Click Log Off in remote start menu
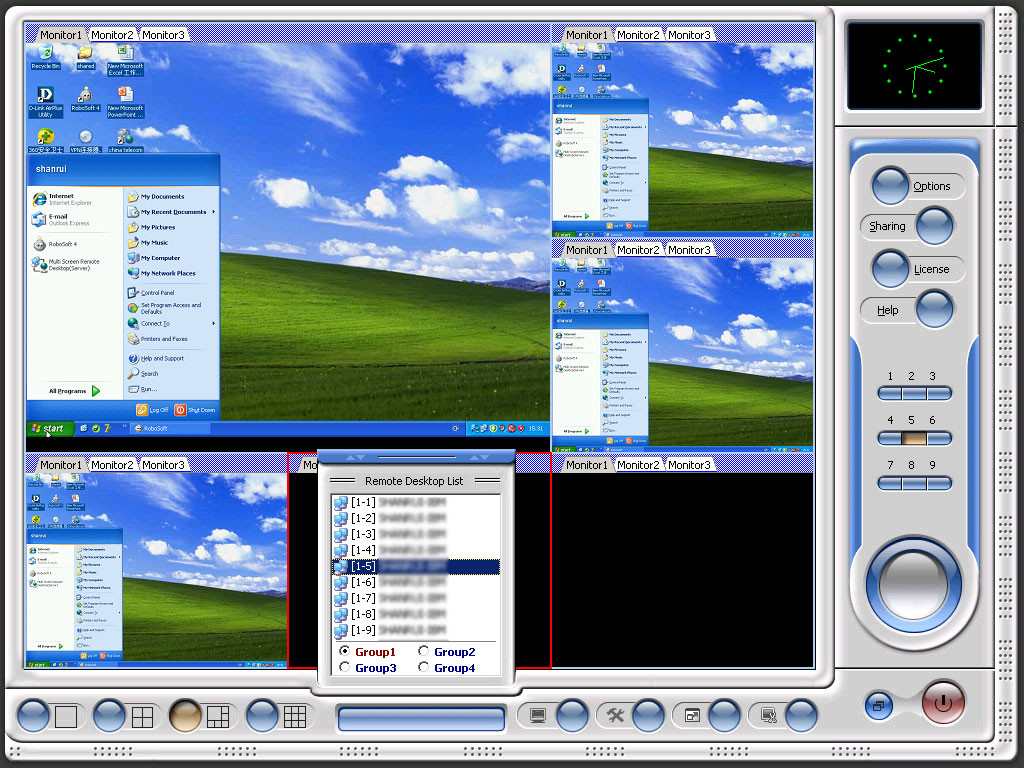This screenshot has height=768, width=1024. tap(152, 410)
